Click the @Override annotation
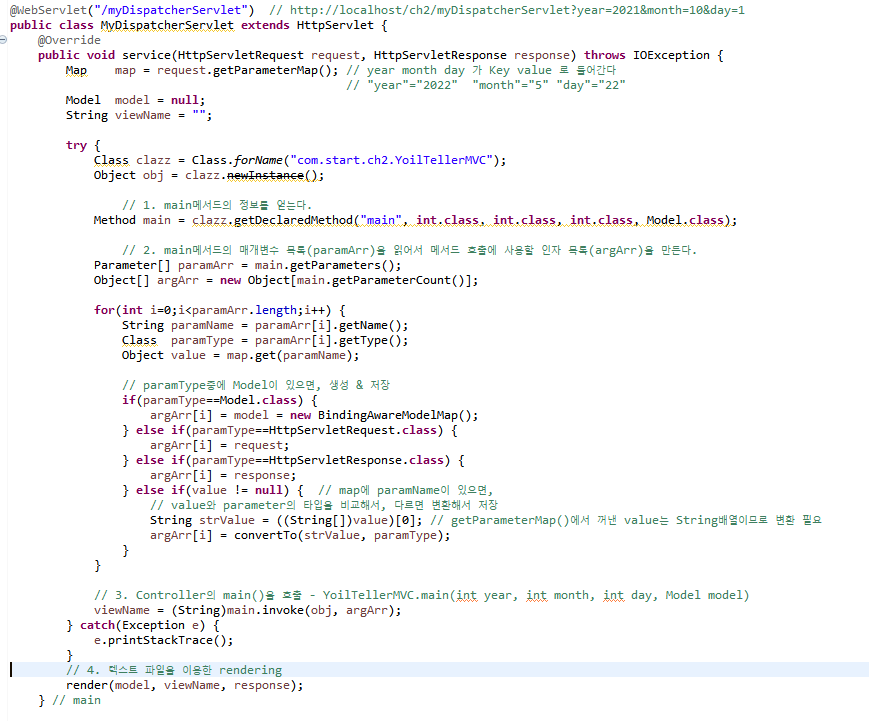This screenshot has height=721, width=869. [69, 40]
